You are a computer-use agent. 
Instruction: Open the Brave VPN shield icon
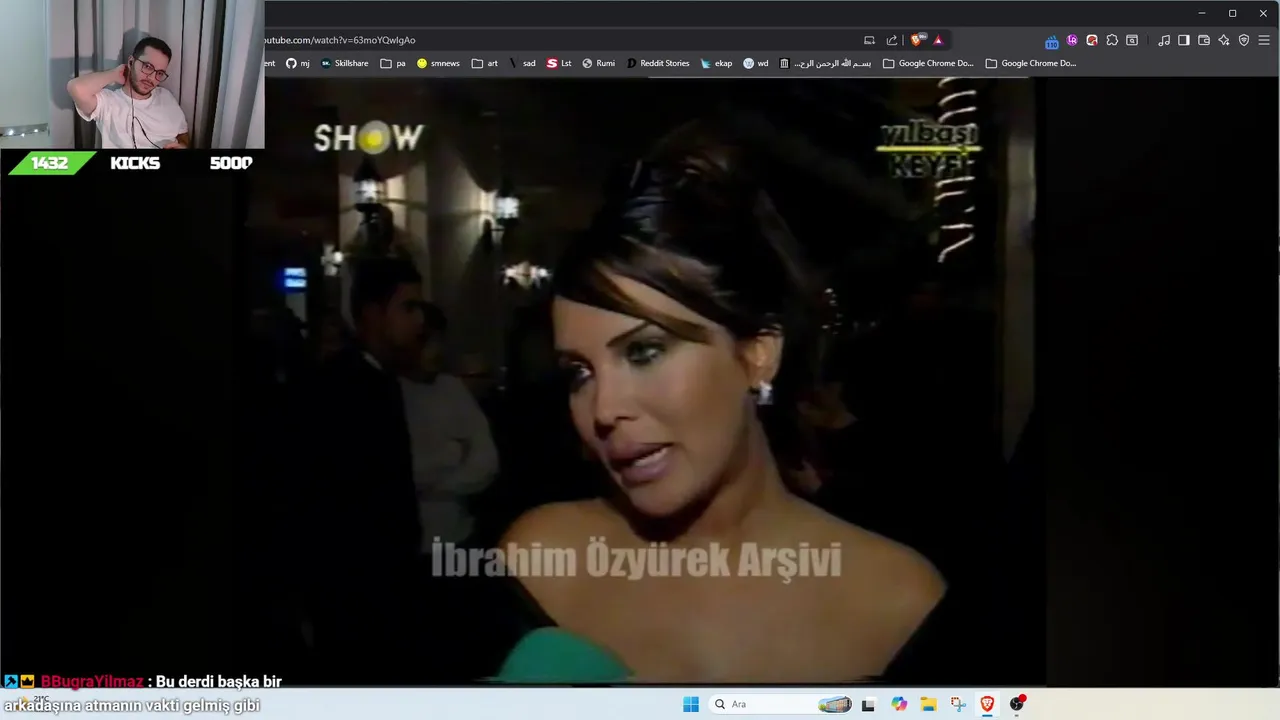click(x=1244, y=40)
